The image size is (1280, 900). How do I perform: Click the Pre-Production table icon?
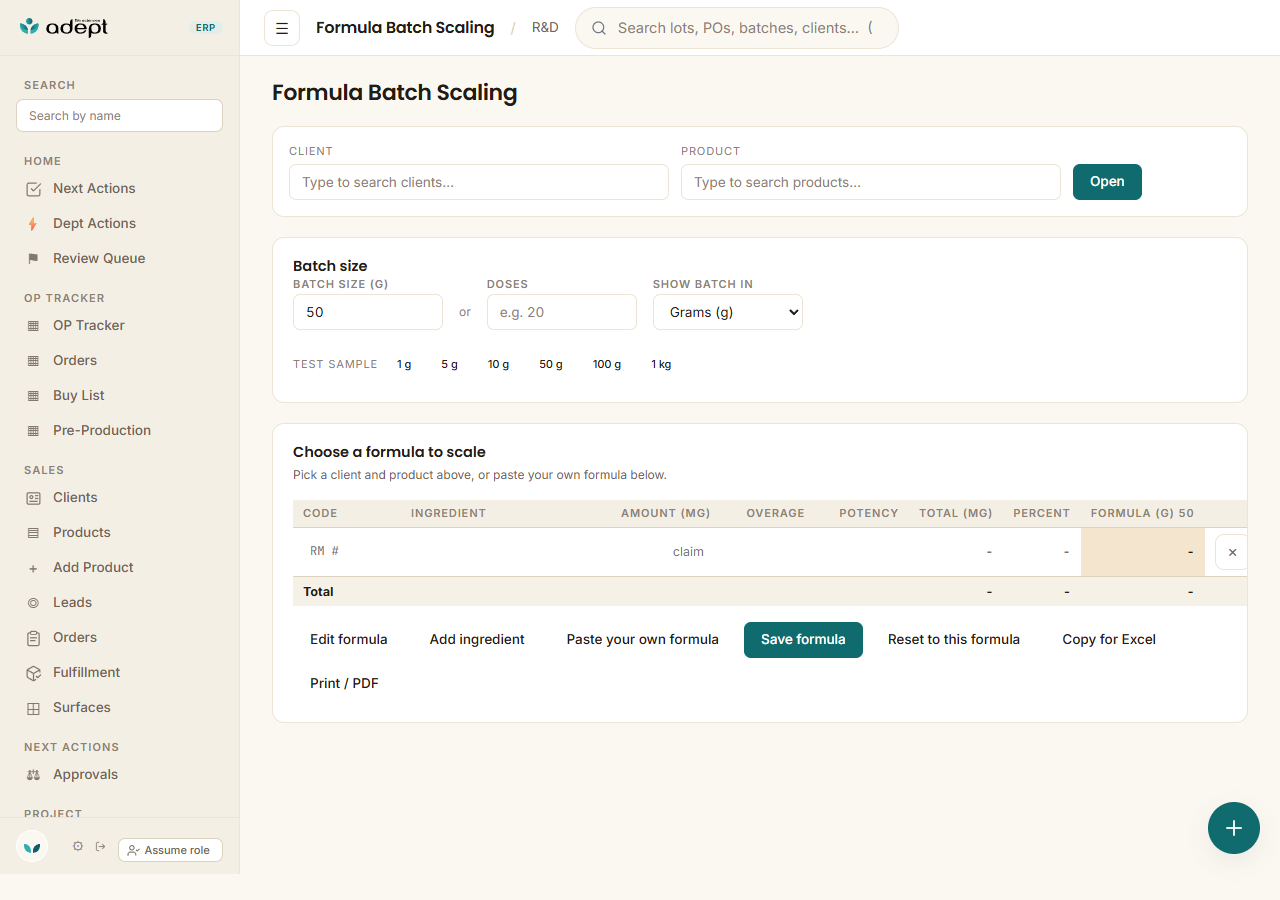(33, 431)
